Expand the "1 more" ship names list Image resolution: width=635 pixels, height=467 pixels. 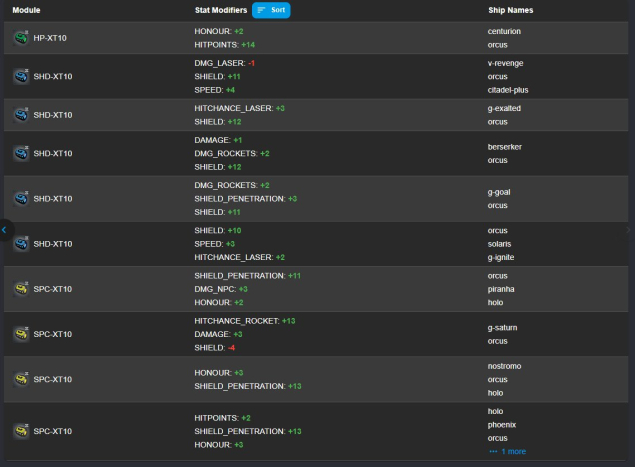510,452
